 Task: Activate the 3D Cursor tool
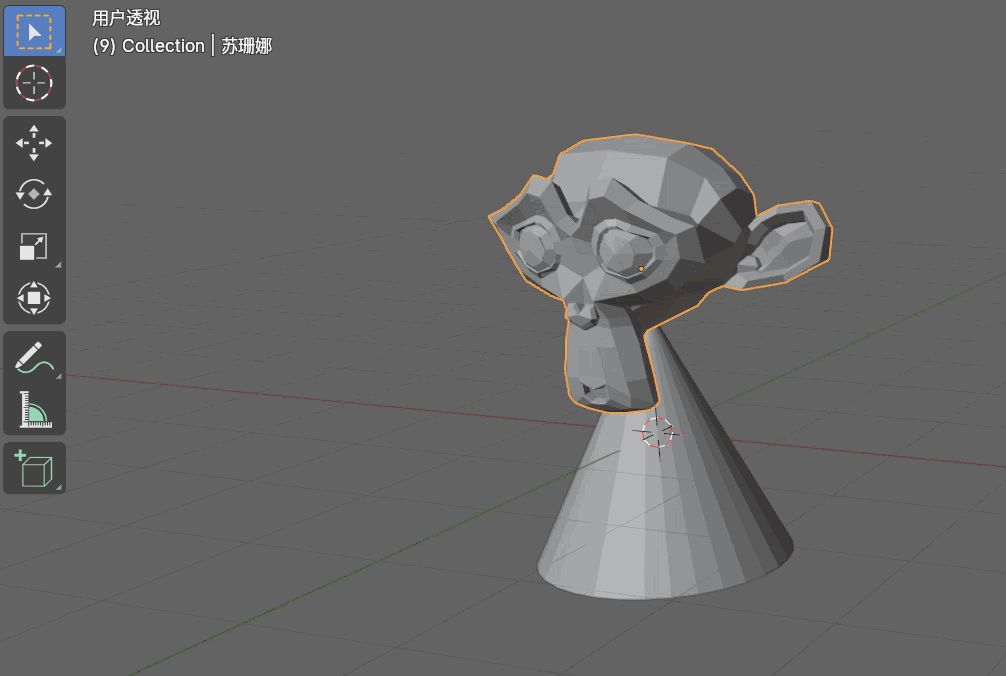click(34, 83)
